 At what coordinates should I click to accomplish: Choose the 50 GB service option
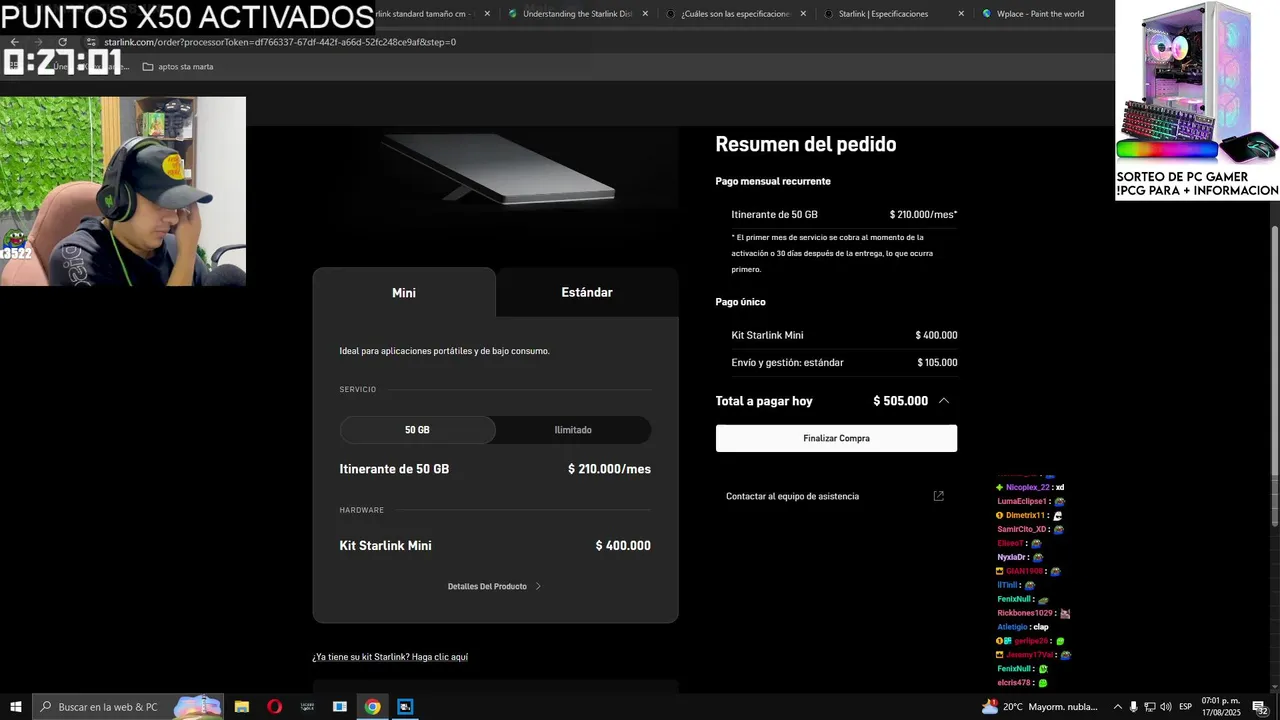tap(417, 430)
